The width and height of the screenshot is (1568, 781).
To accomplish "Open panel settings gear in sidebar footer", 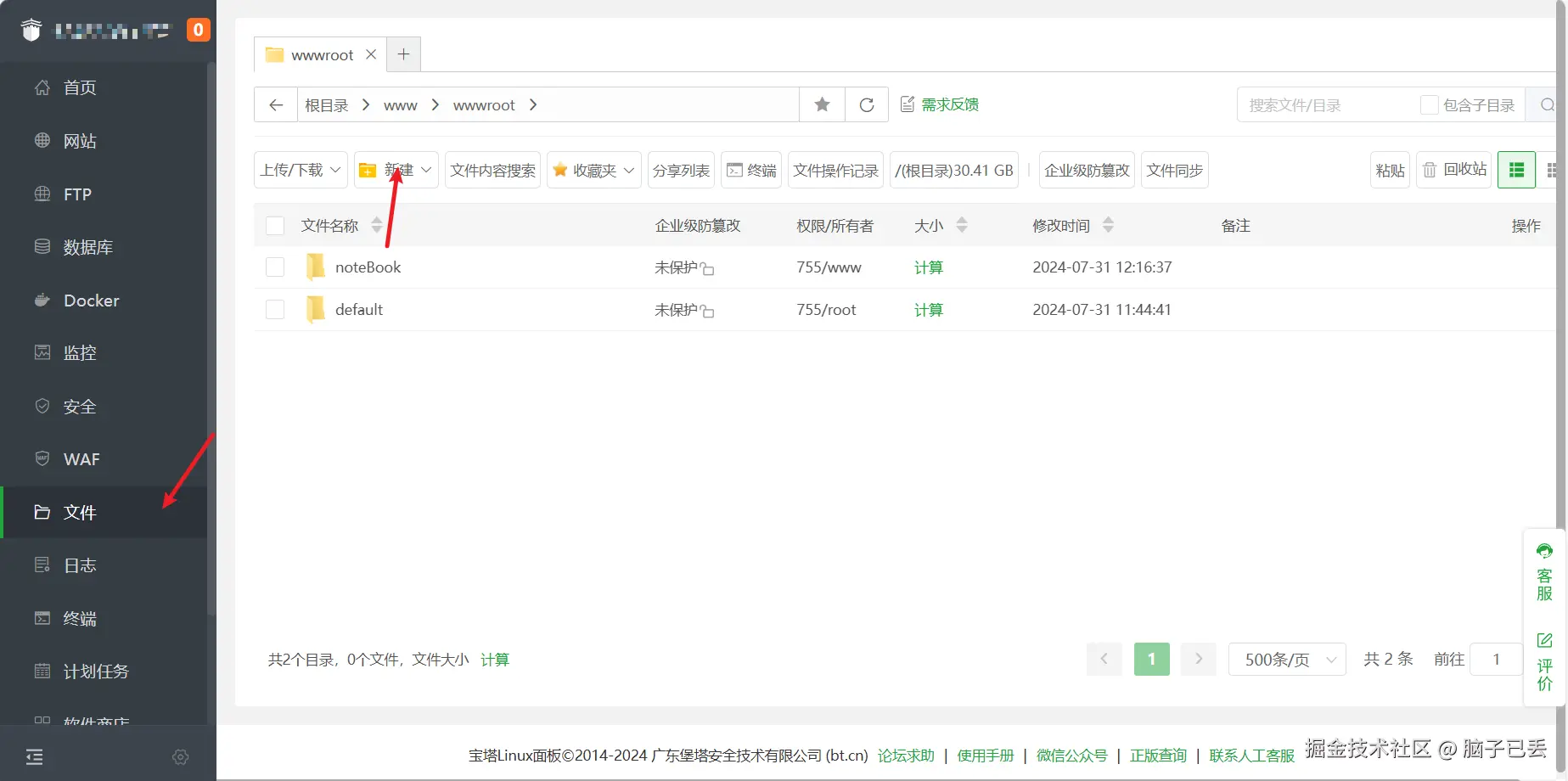I will click(x=180, y=757).
